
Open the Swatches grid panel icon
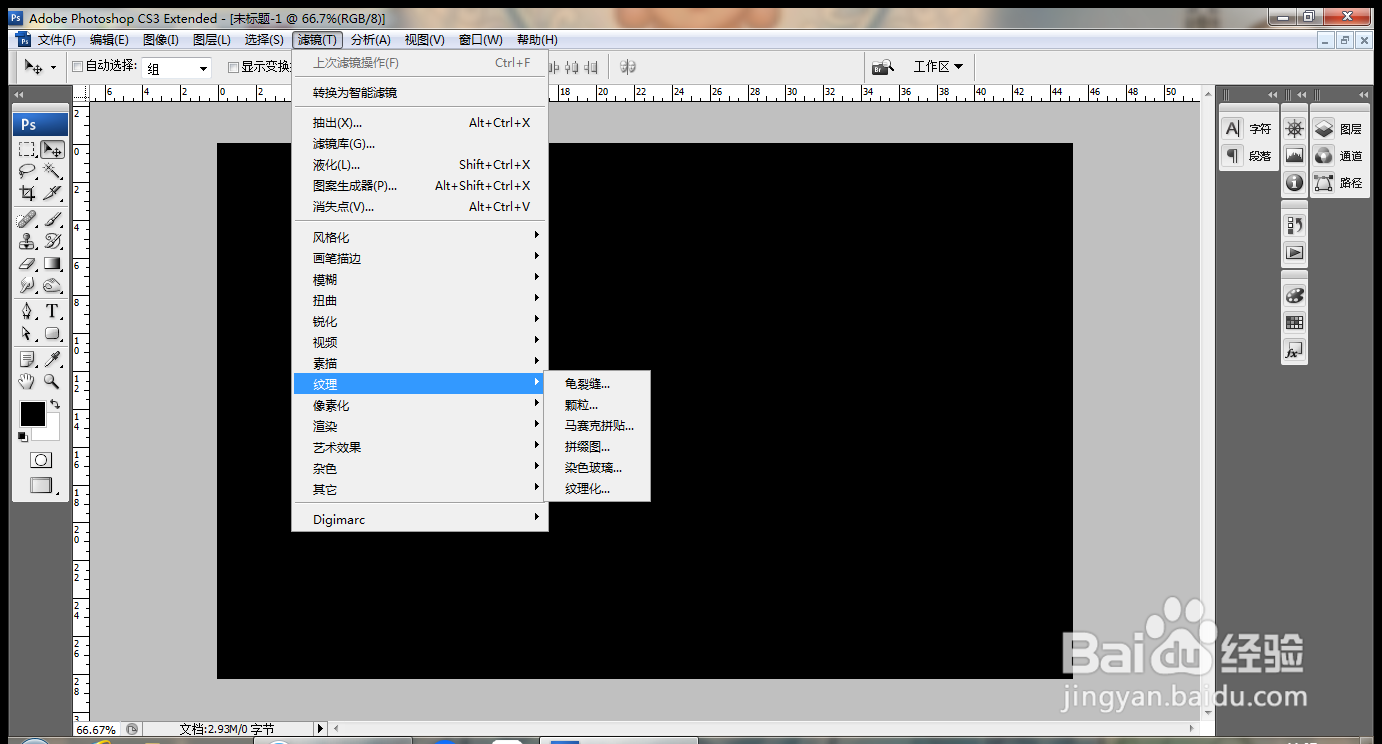(1295, 323)
